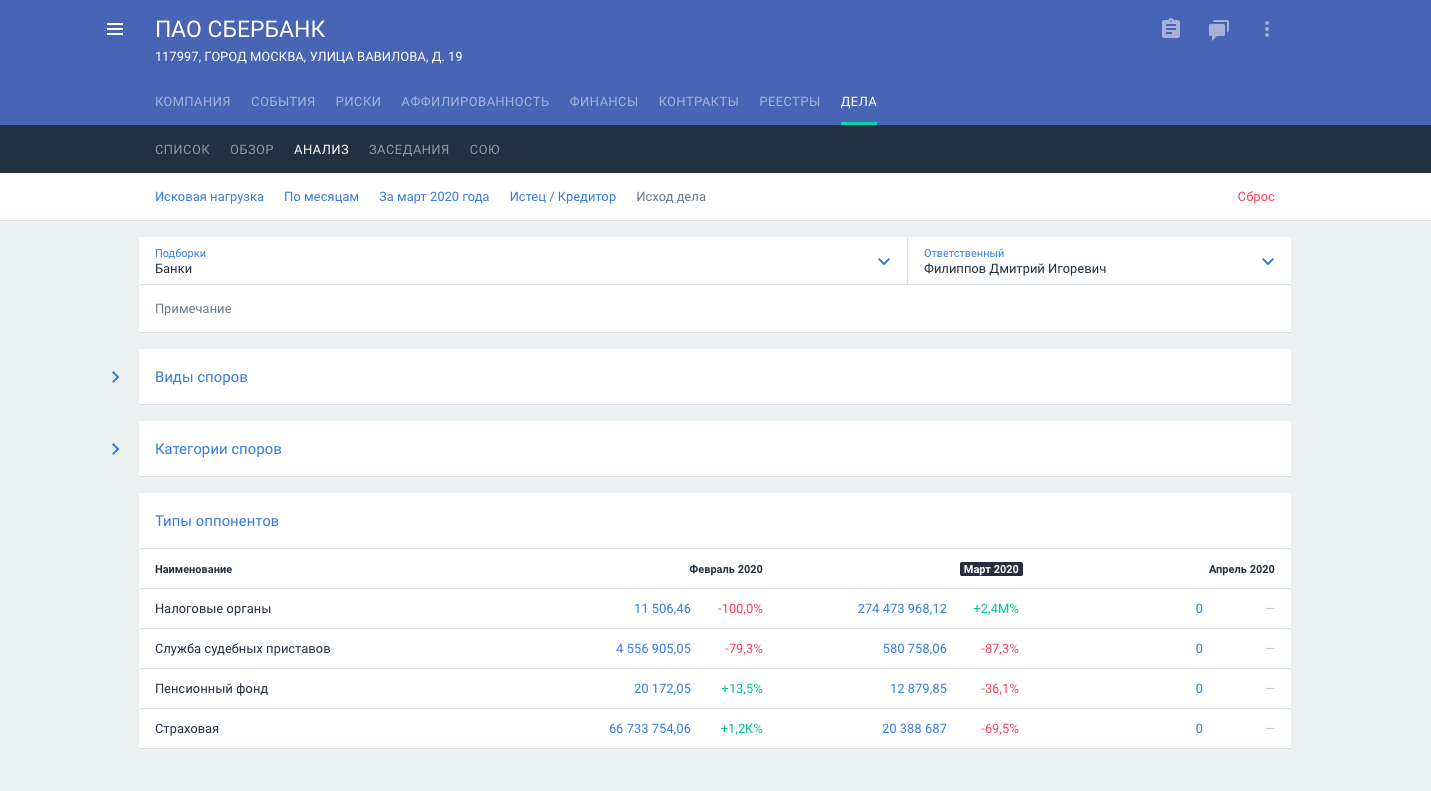Click the +13,5% change value
The height and width of the screenshot is (791, 1431).
742,689
